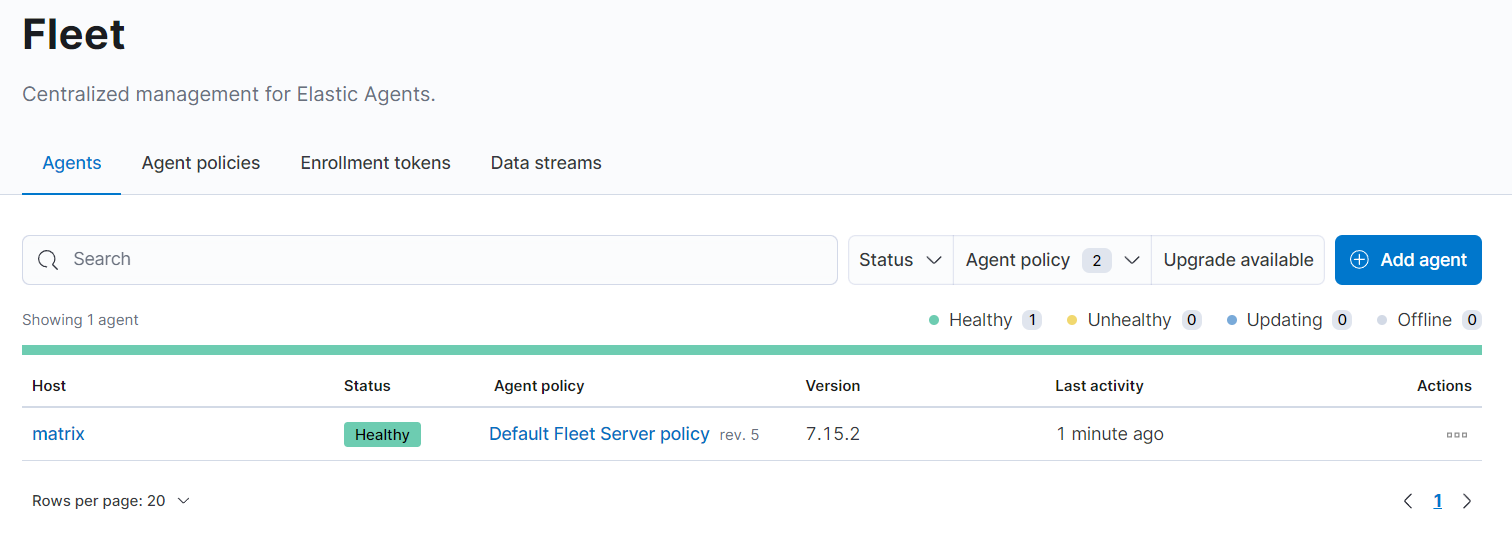Click the Add agent button
1512x542 pixels.
pyautogui.click(x=1408, y=260)
